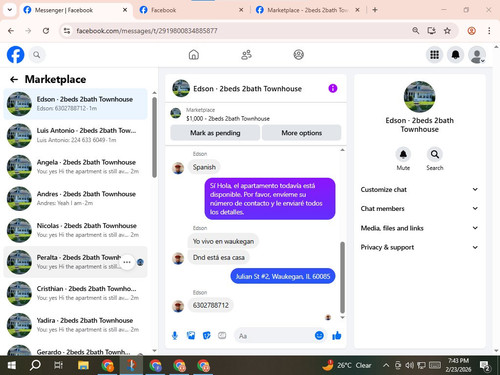Expand the Privacy & support section
Image resolution: width=500 pixels, height=375 pixels.
pyautogui.click(x=419, y=247)
